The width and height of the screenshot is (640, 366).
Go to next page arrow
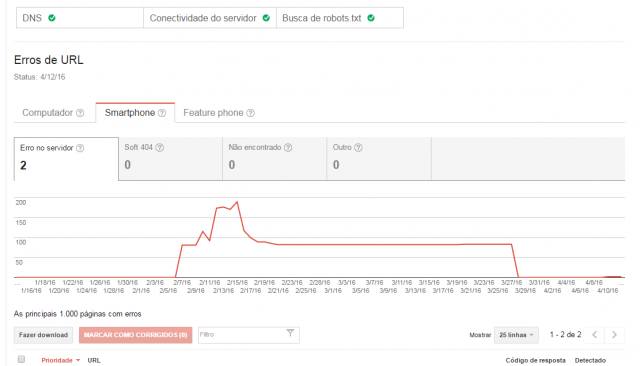(614, 335)
